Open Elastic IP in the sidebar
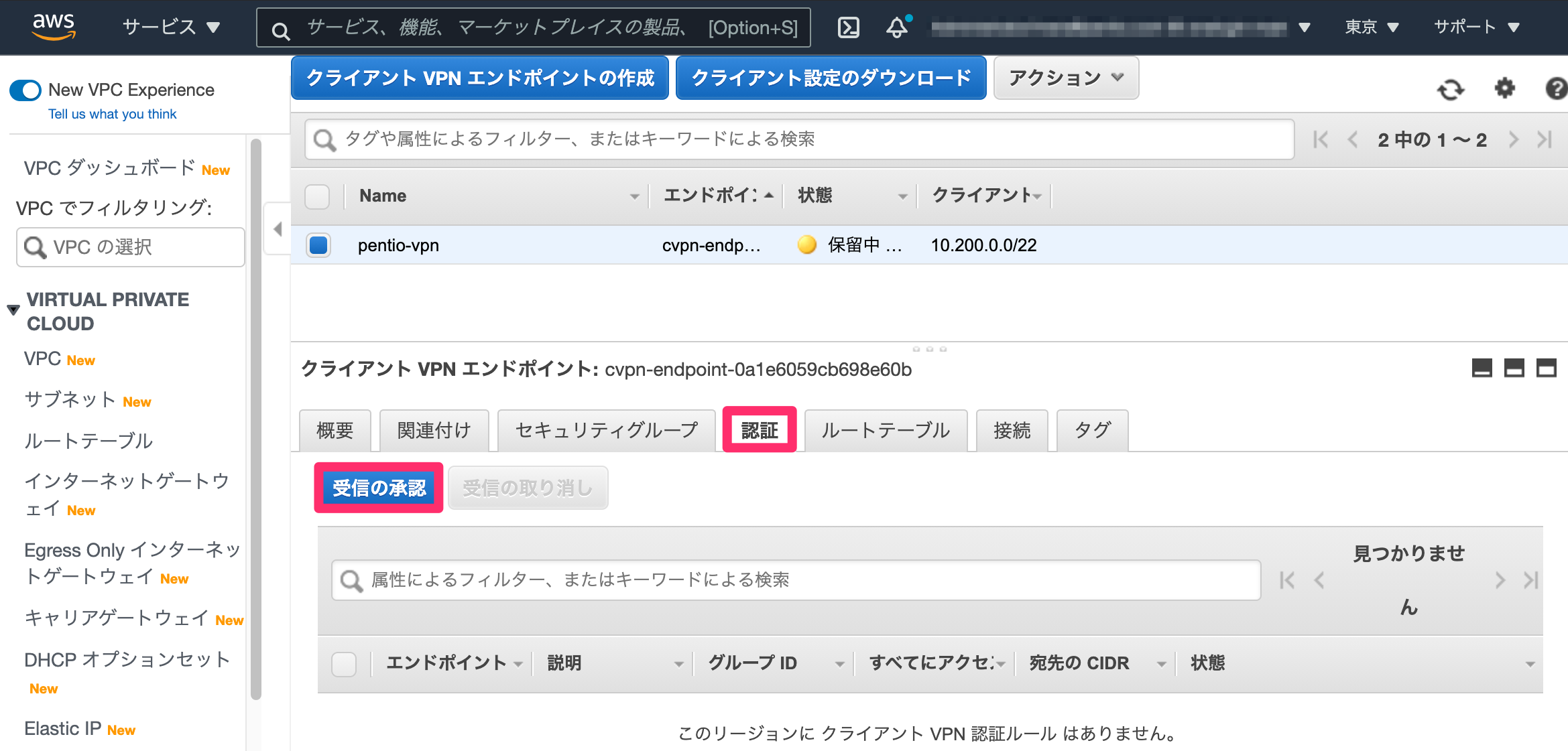 pos(62,729)
